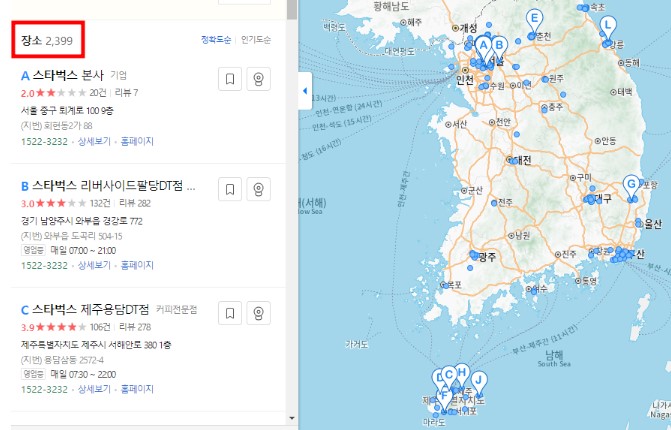Click the star rating 3.0 of 리버사이드팔당DT점

(x=53, y=203)
